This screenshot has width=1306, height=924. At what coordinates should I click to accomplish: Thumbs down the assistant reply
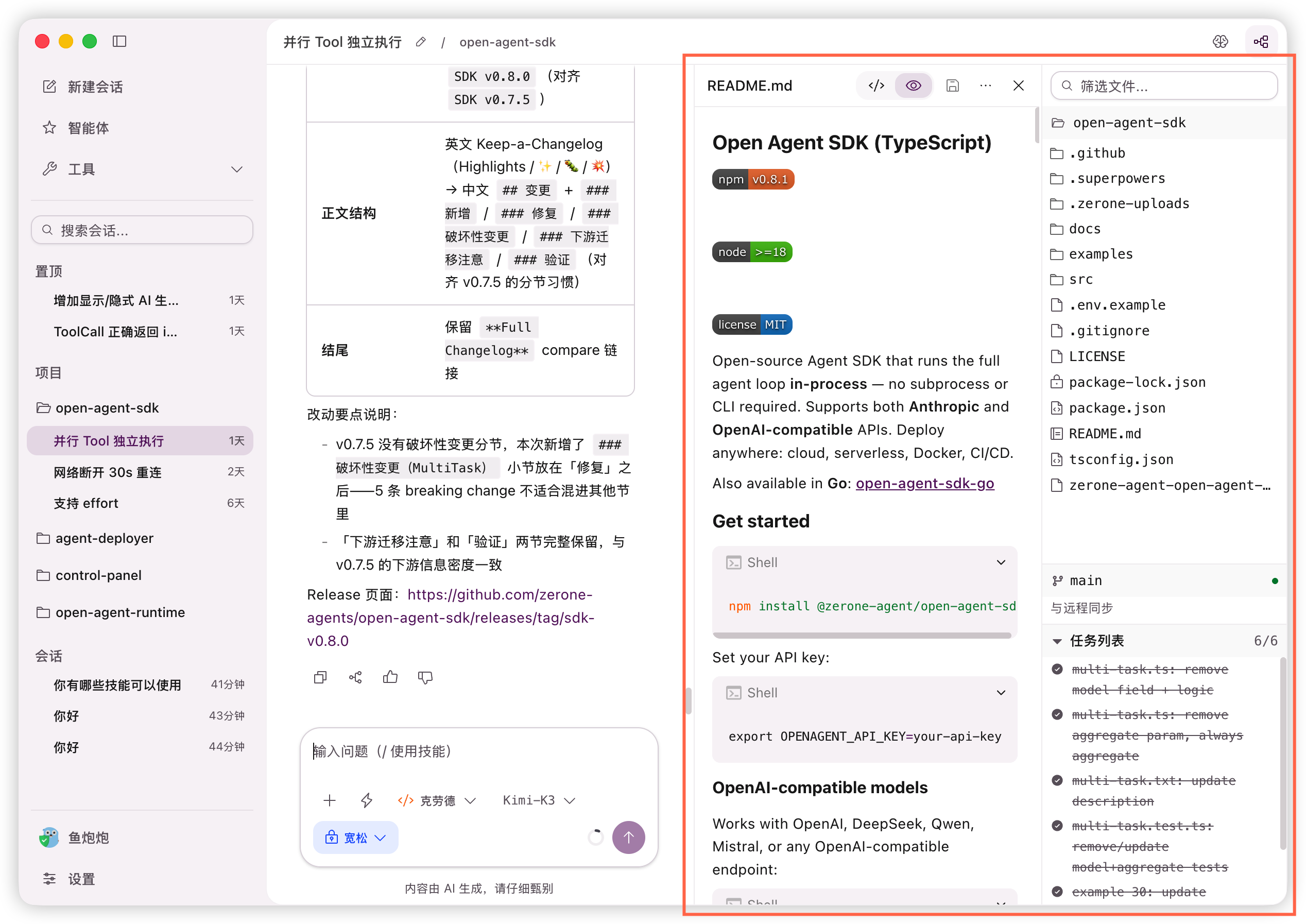[x=425, y=677]
